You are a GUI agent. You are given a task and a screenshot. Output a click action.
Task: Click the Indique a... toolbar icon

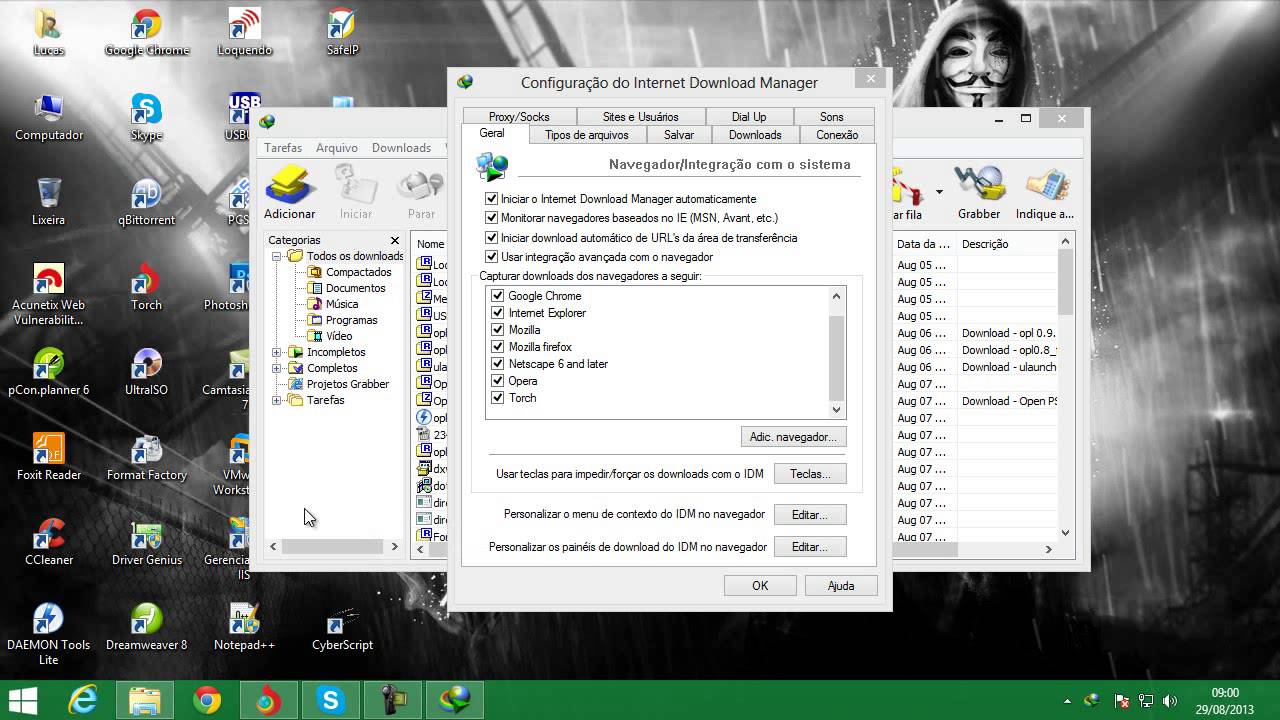(1044, 192)
